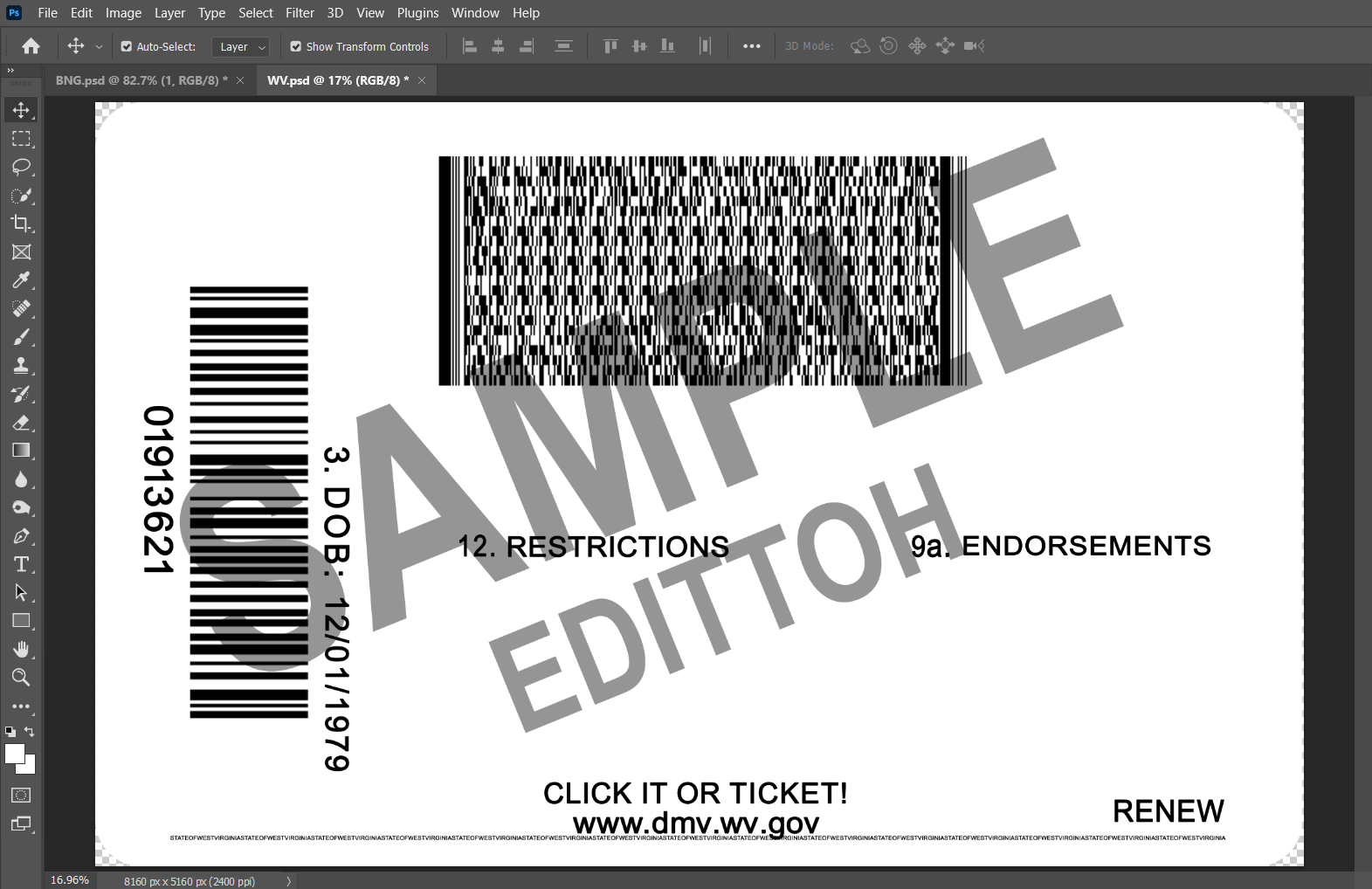This screenshot has height=889, width=1372.
Task: Click the distribute vertically icon
Action: (564, 46)
